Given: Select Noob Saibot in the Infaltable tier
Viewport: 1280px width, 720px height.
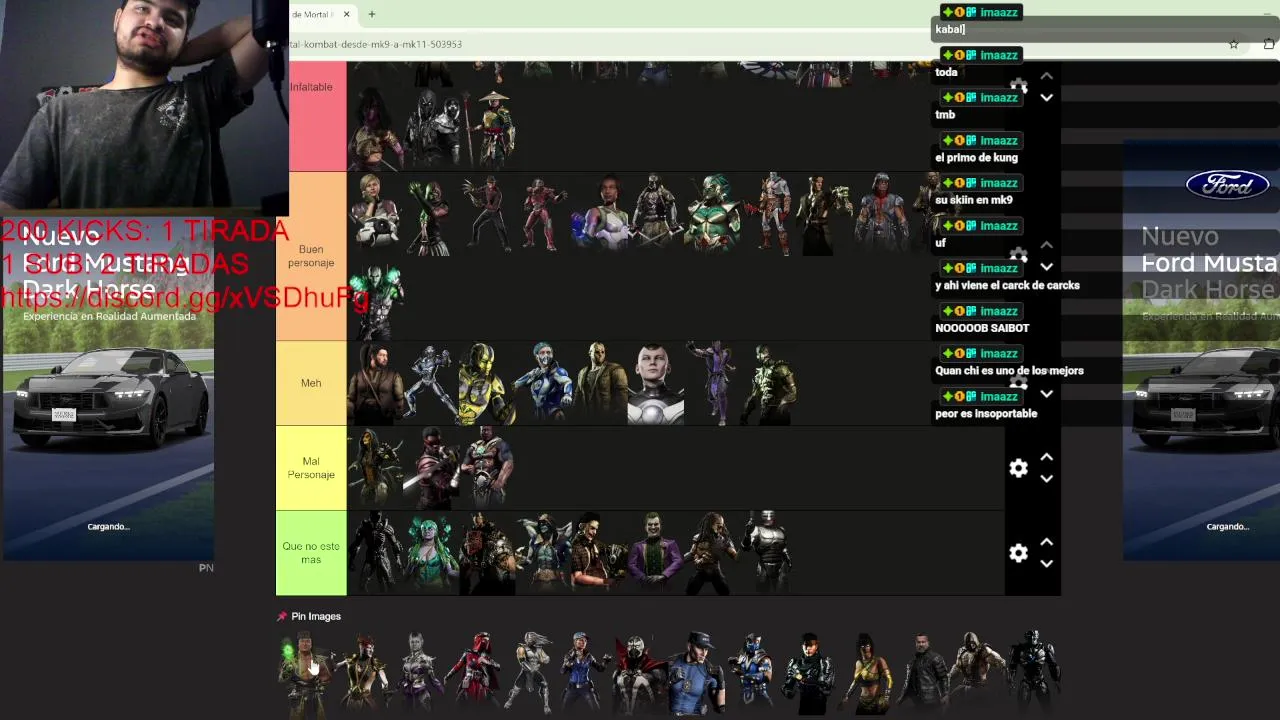Looking at the screenshot, I should [x=432, y=128].
